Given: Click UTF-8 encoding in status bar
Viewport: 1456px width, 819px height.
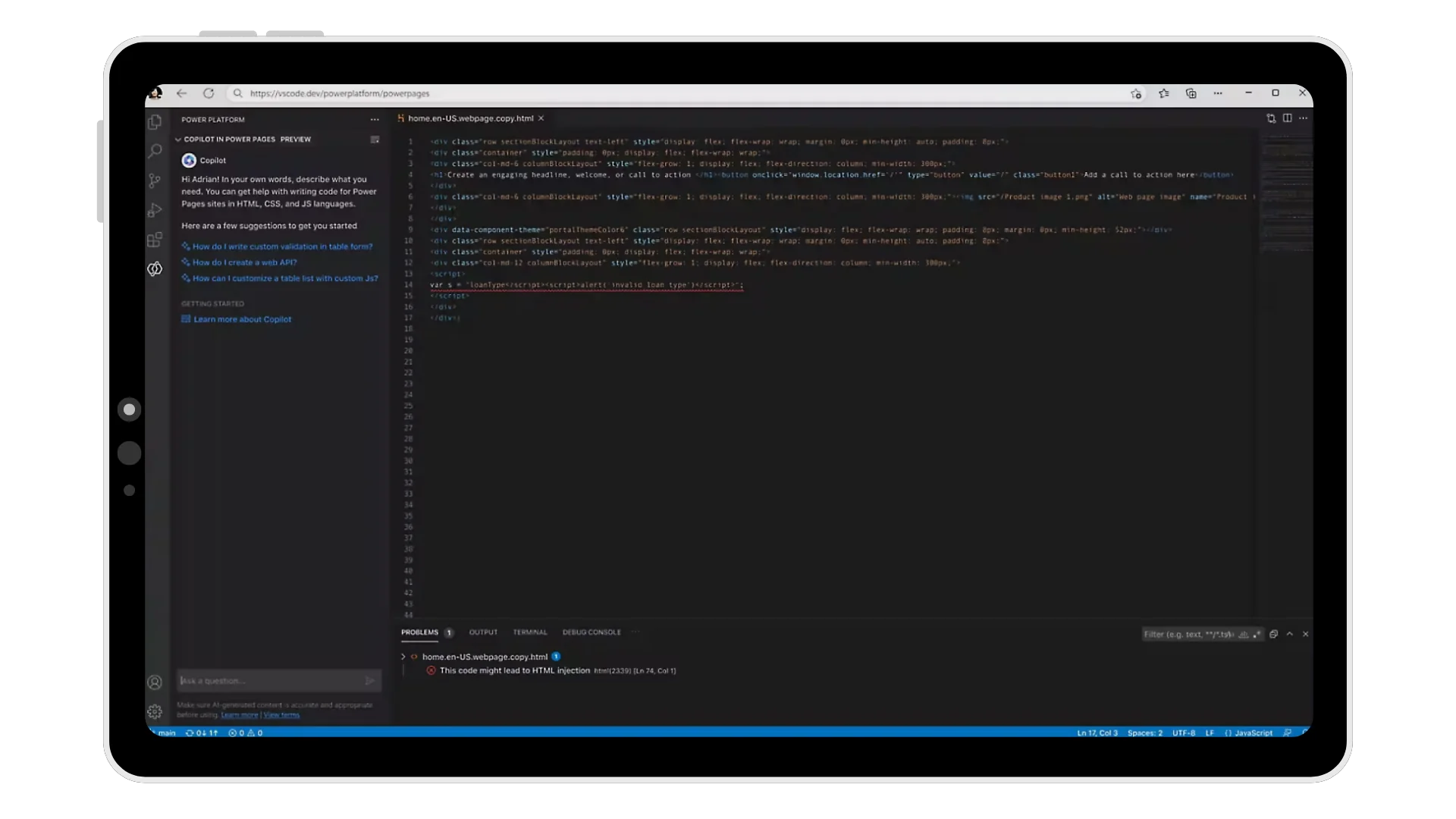Looking at the screenshot, I should pos(1184,733).
